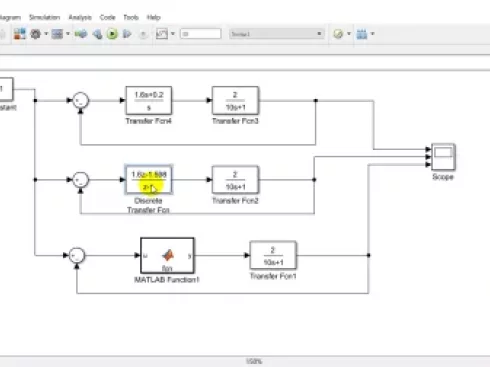The height and width of the screenshot is (367, 490).
Task: Click the Model Advisor checkmark icon
Action: [x=338, y=34]
